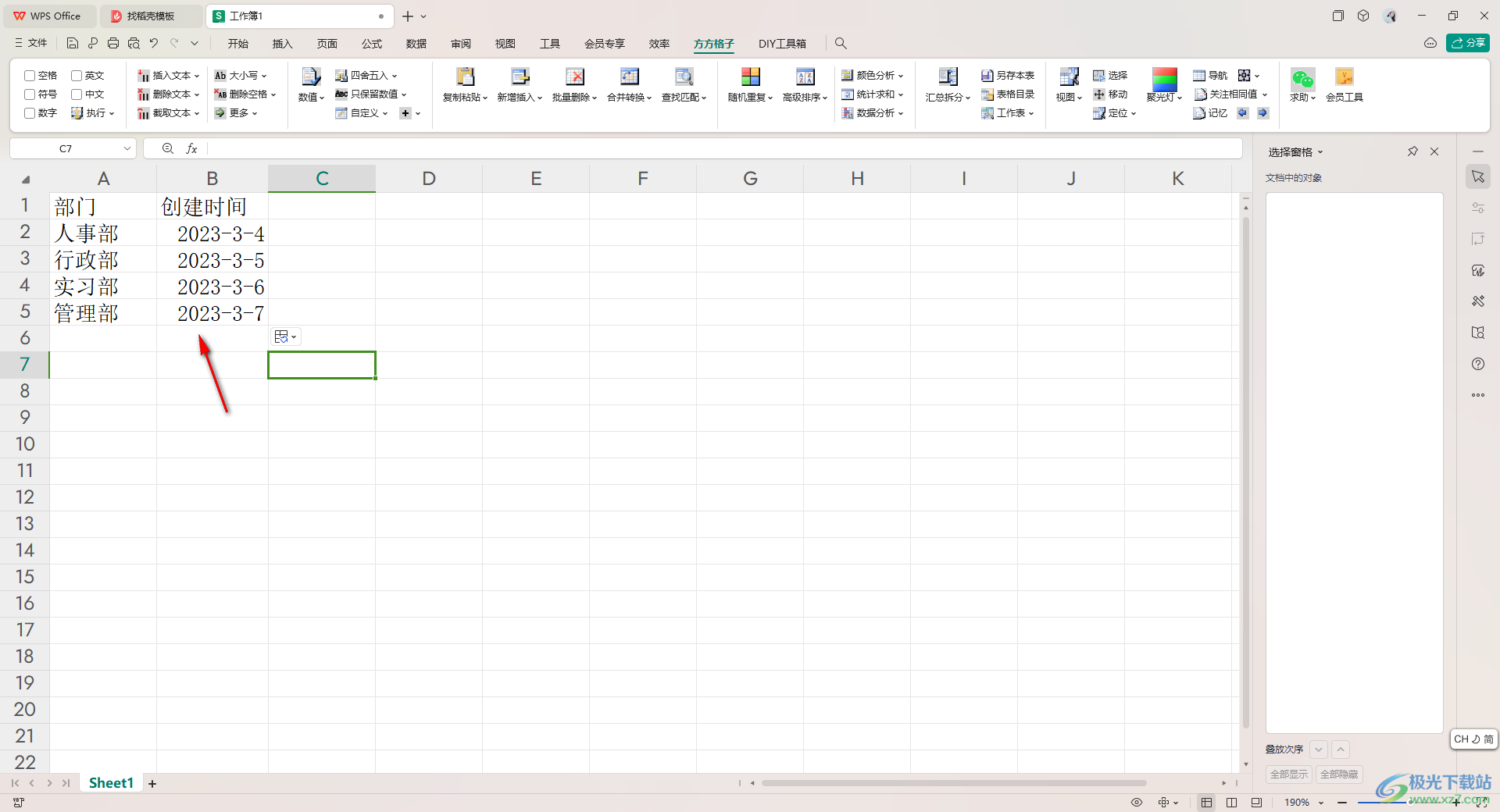Toggle the 符号 checkbox
Image resolution: width=1500 pixels, height=812 pixels.
(30, 94)
